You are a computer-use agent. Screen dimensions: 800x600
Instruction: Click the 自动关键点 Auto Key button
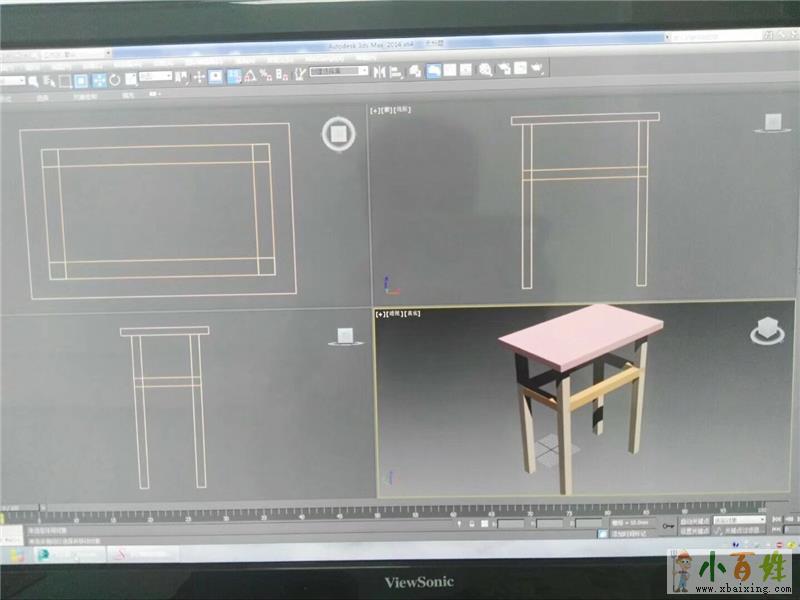click(x=692, y=520)
